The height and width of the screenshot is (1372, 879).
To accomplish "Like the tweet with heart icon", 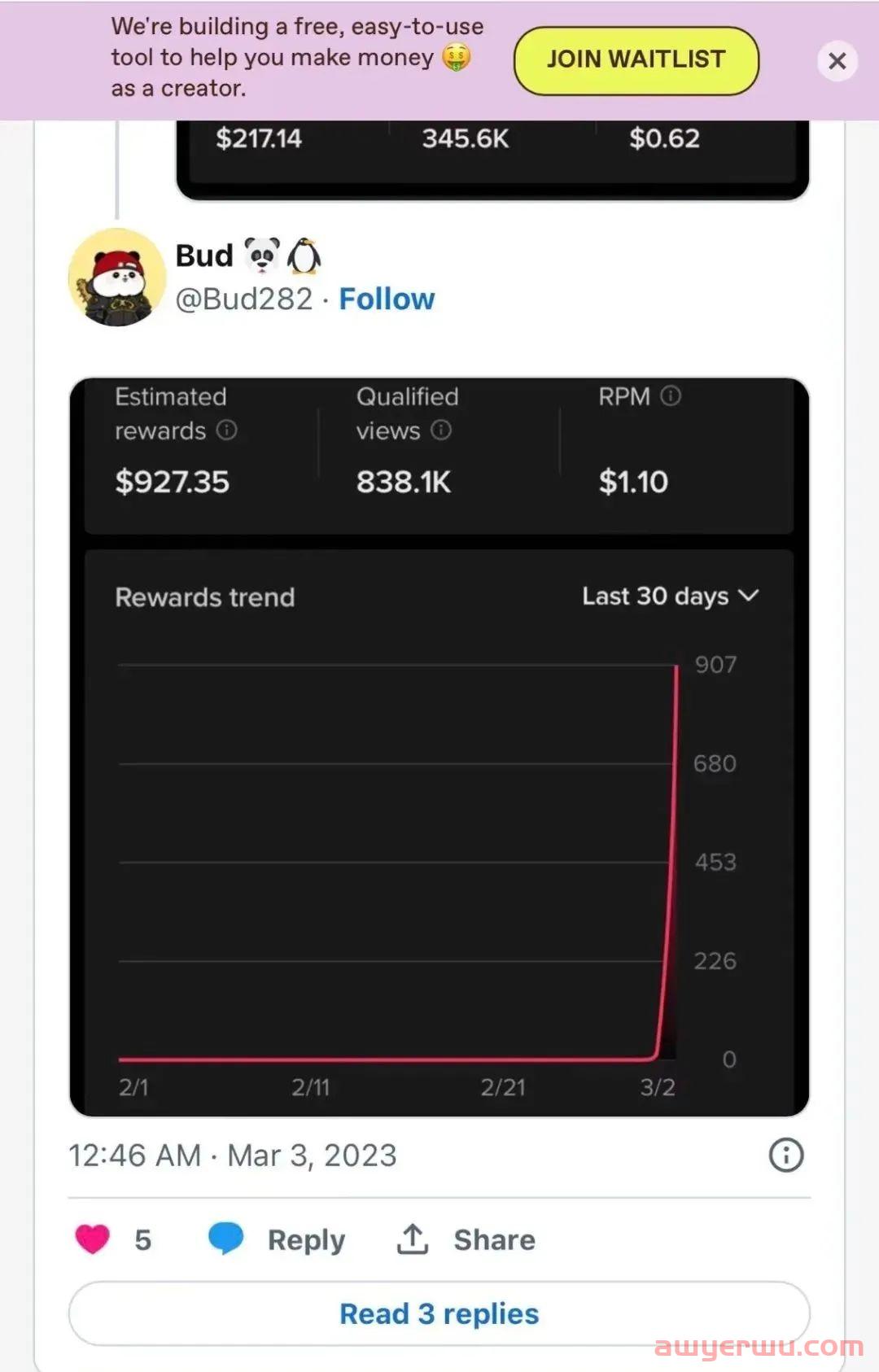I will (x=92, y=1239).
